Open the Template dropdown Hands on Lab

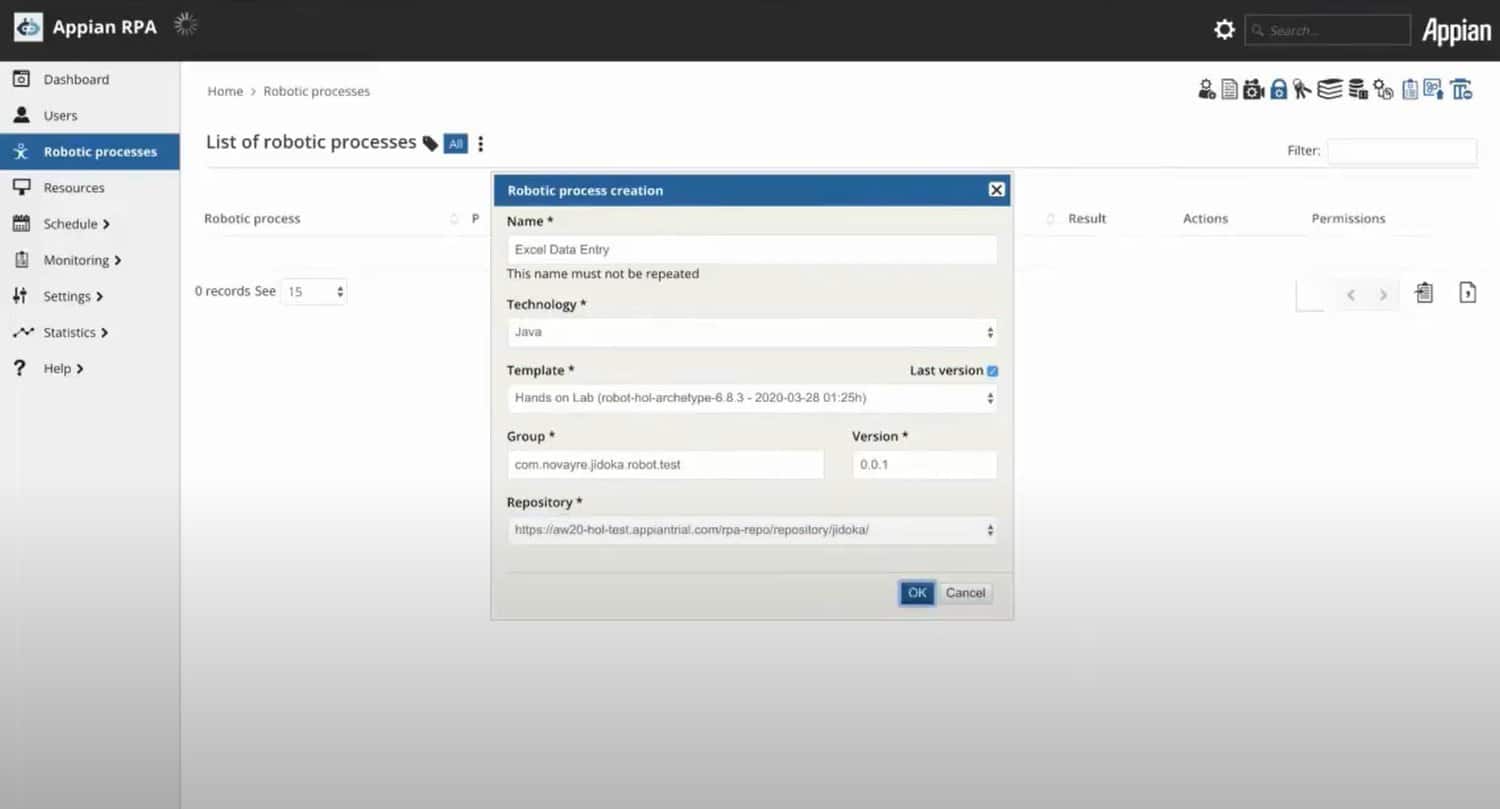pos(752,398)
